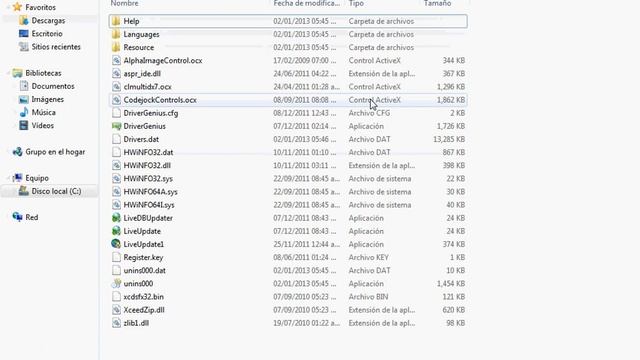Viewport: 640px width, 360px height.
Task: Select the HWiNFO32.sys file name
Action: tap(148, 178)
